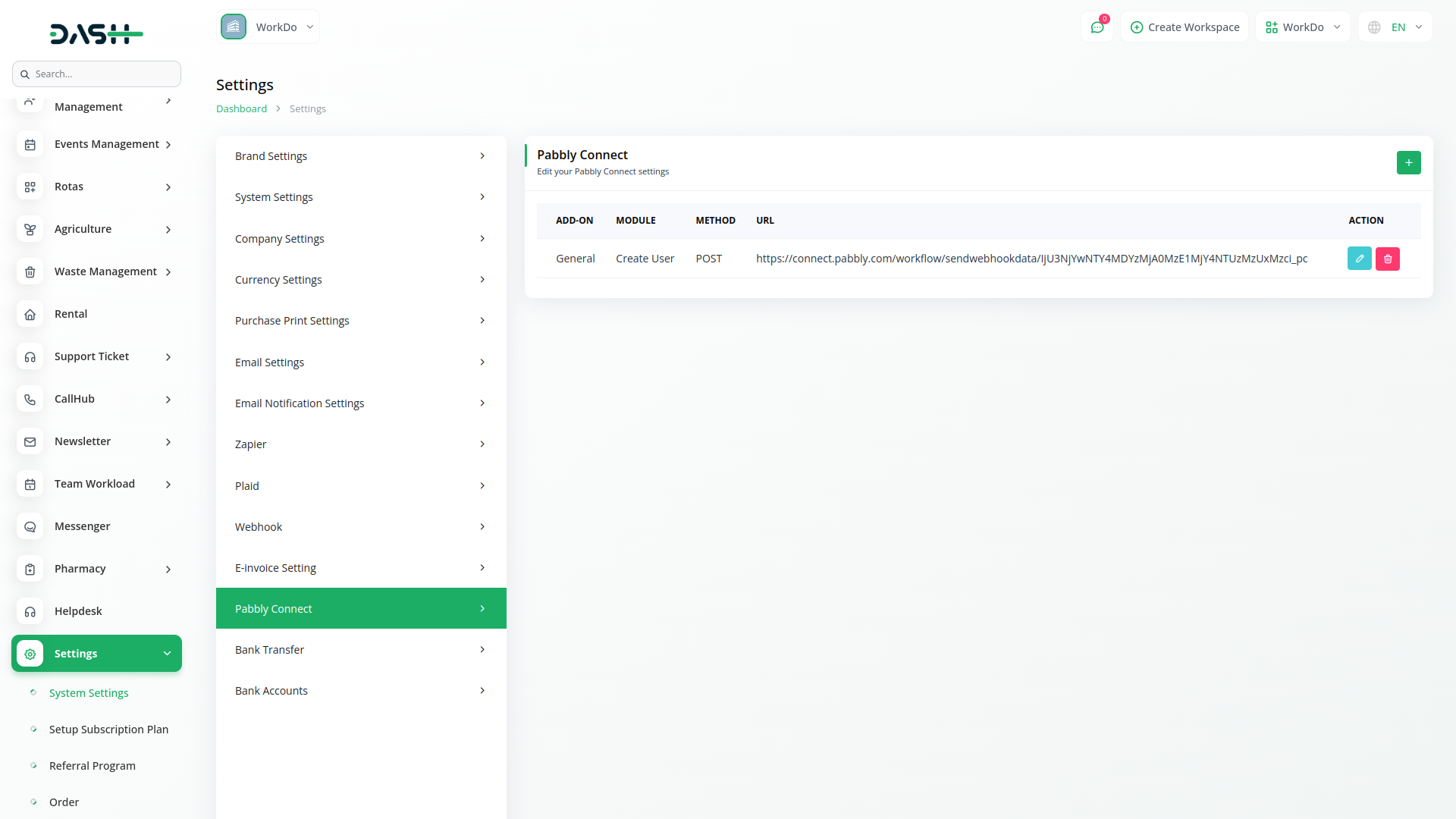This screenshot has height=819, width=1456.
Task: Open the WorkDo user menu at top right
Action: [1303, 27]
